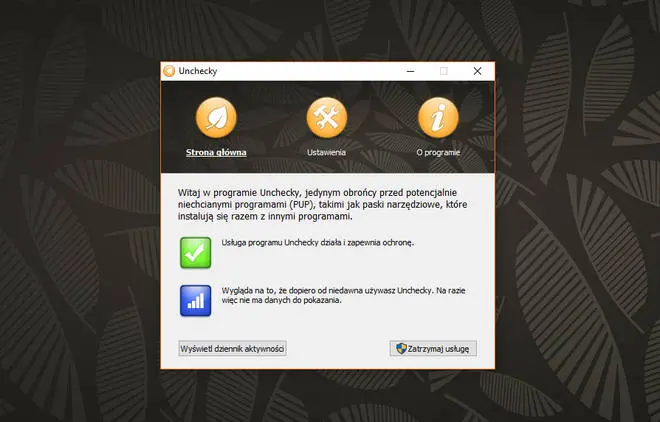This screenshot has height=422, width=660.
Task: Switch to the O programie tab label
Action: click(438, 152)
